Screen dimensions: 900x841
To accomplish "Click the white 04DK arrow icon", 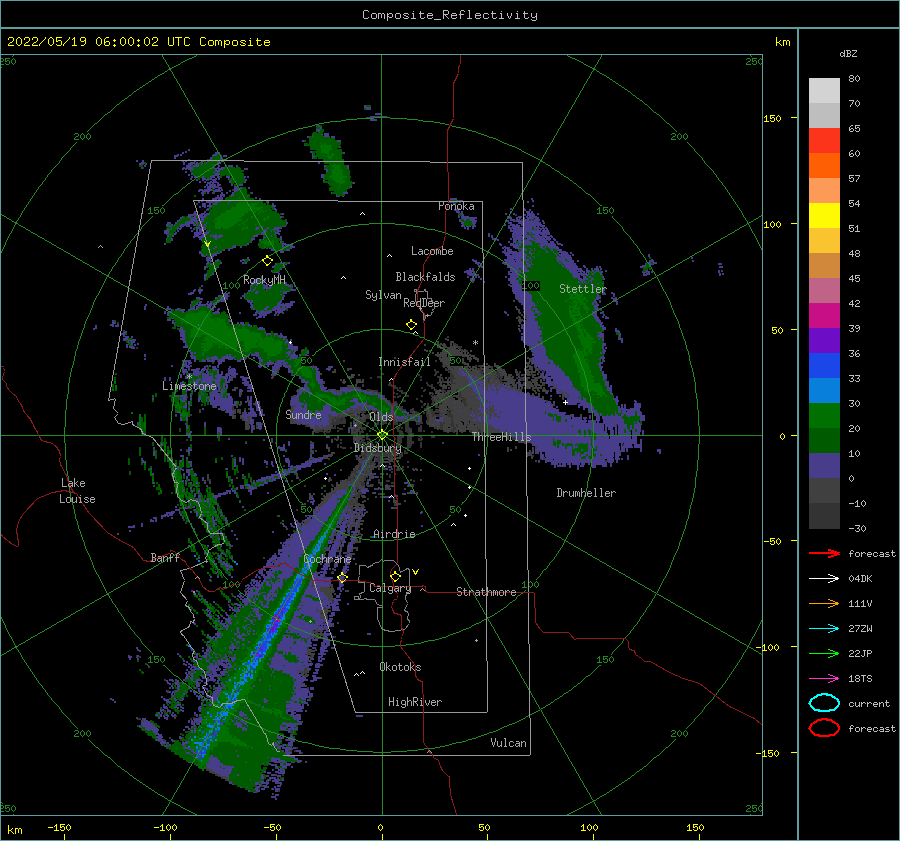I will coord(824,579).
